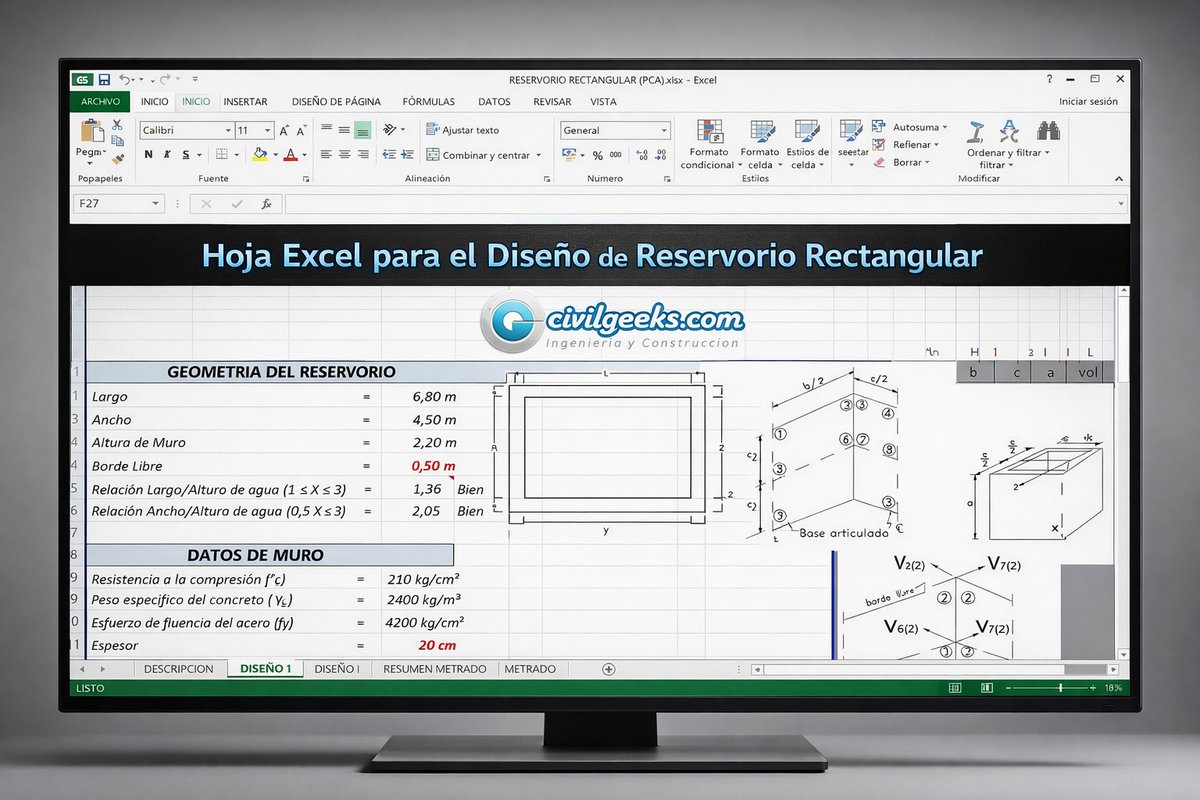This screenshot has width=1200, height=800.
Task: Click the red font color A
Action: tap(290, 155)
